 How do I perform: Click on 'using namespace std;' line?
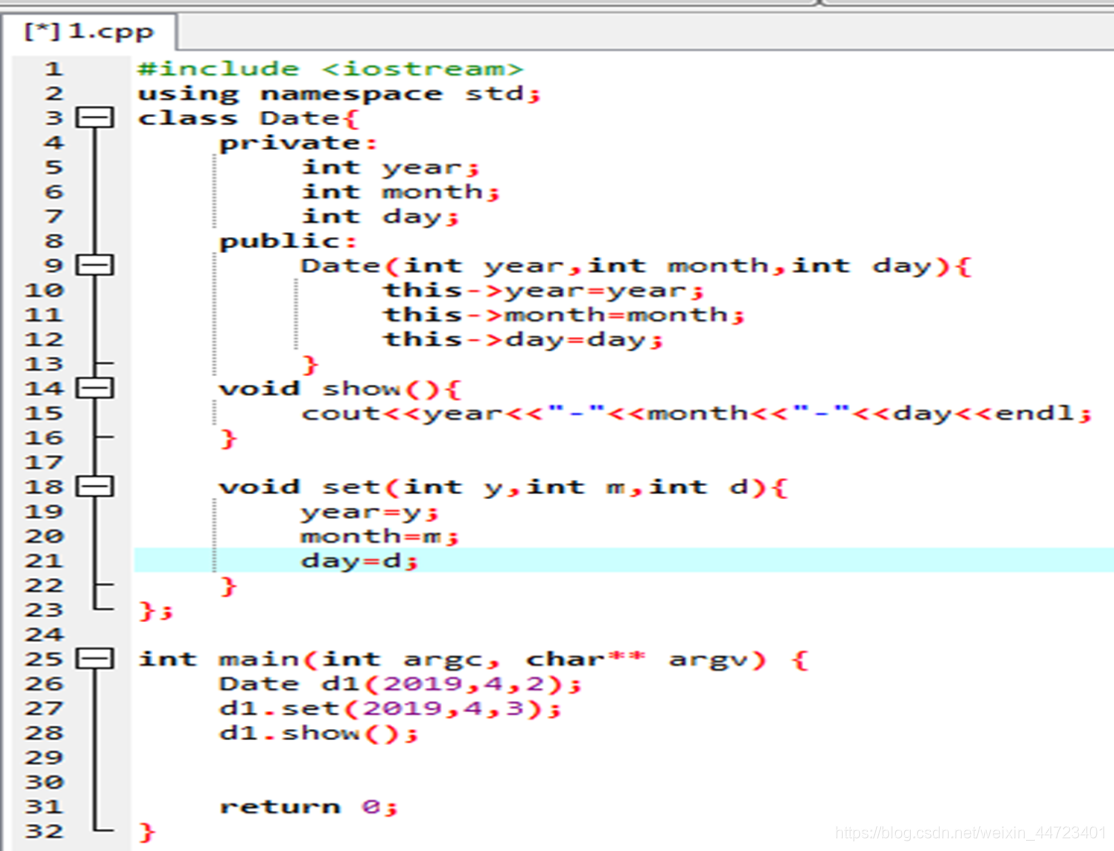click(x=339, y=94)
